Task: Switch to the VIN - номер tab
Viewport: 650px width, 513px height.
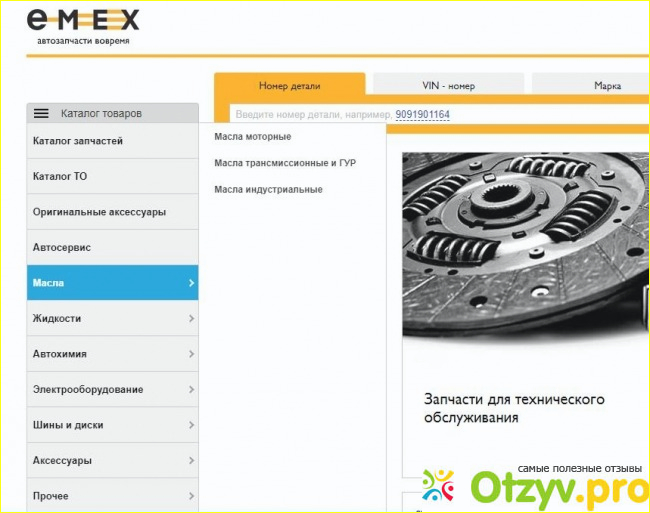Action: [447, 86]
